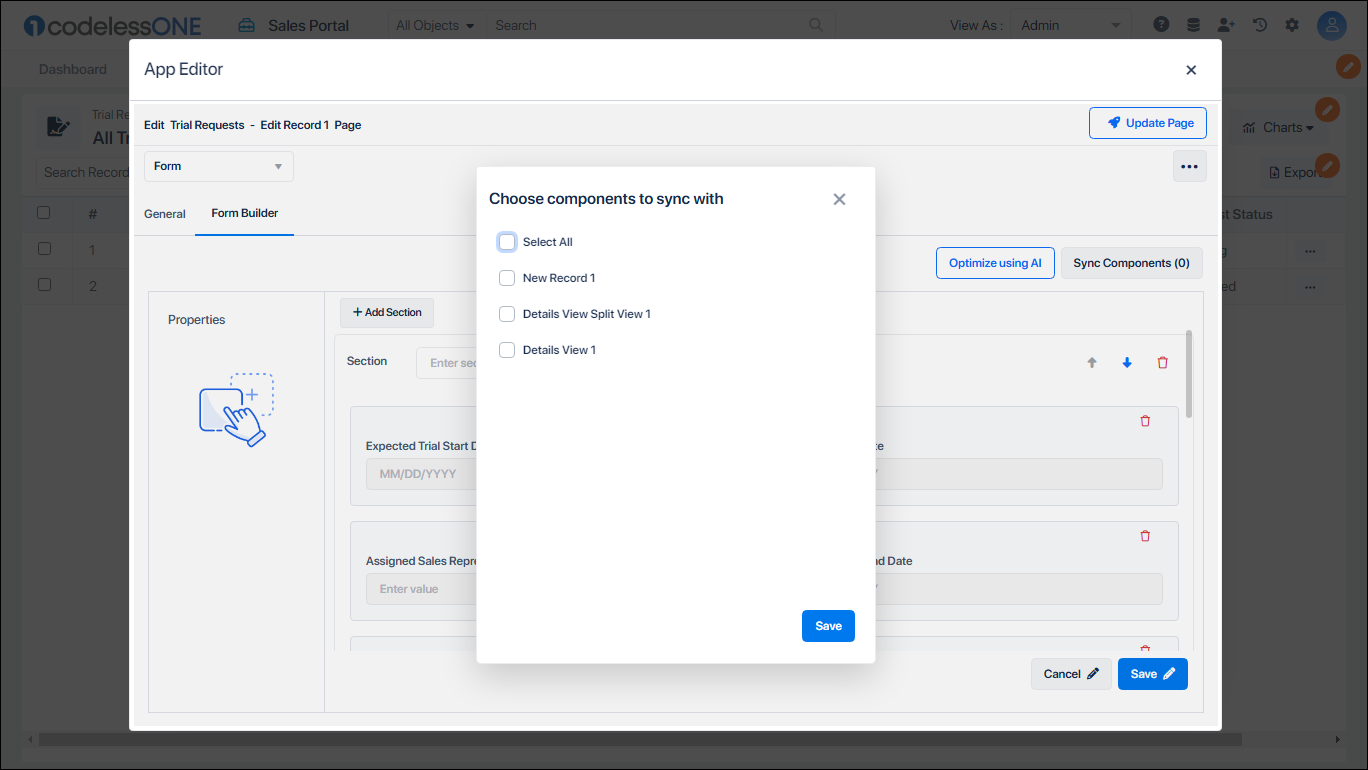Check Details View Split View 1

pos(507,314)
